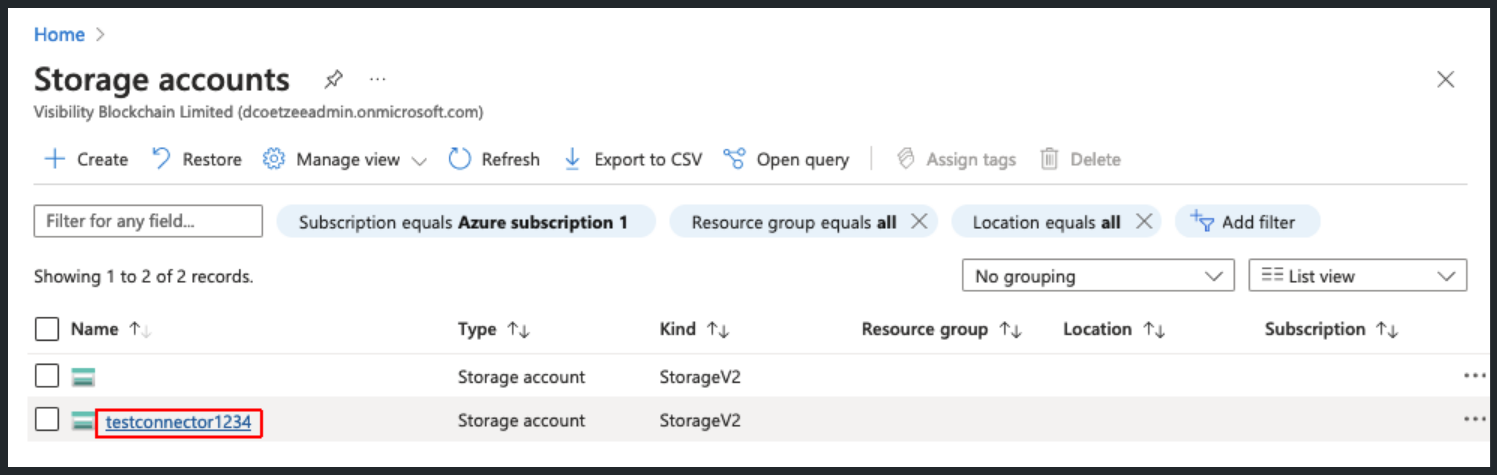
Task: Go to Home breadcrumb link
Action: coord(59,35)
